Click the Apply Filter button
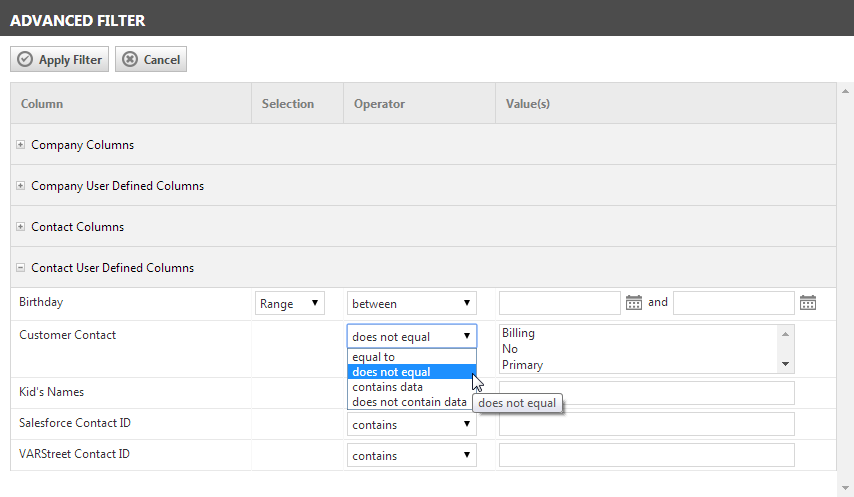 click(59, 59)
